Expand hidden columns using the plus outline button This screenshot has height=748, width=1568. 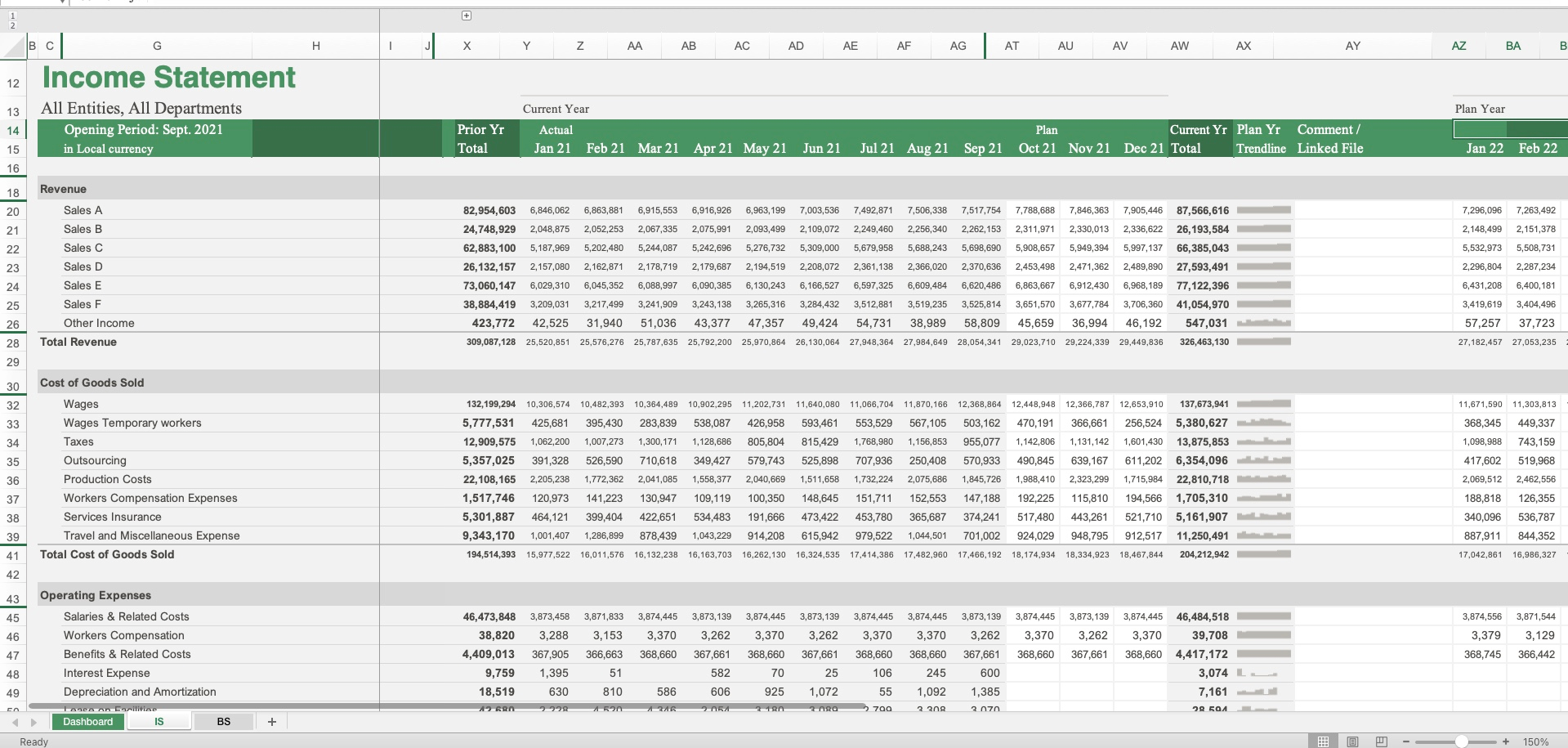click(x=465, y=15)
